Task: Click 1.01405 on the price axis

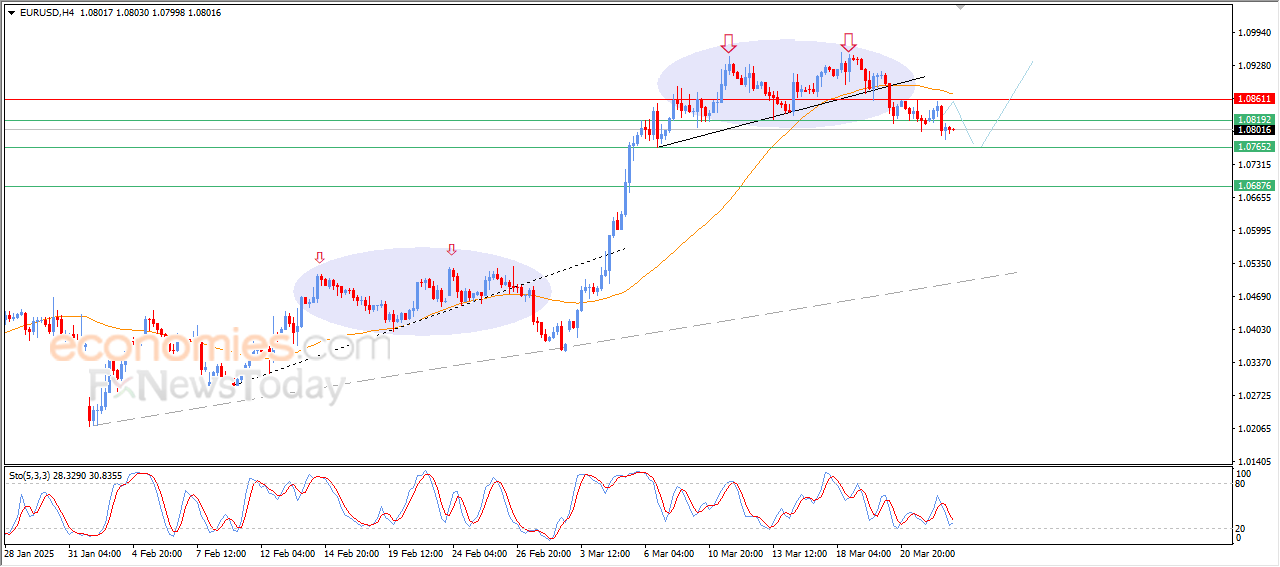Action: click(1254, 462)
